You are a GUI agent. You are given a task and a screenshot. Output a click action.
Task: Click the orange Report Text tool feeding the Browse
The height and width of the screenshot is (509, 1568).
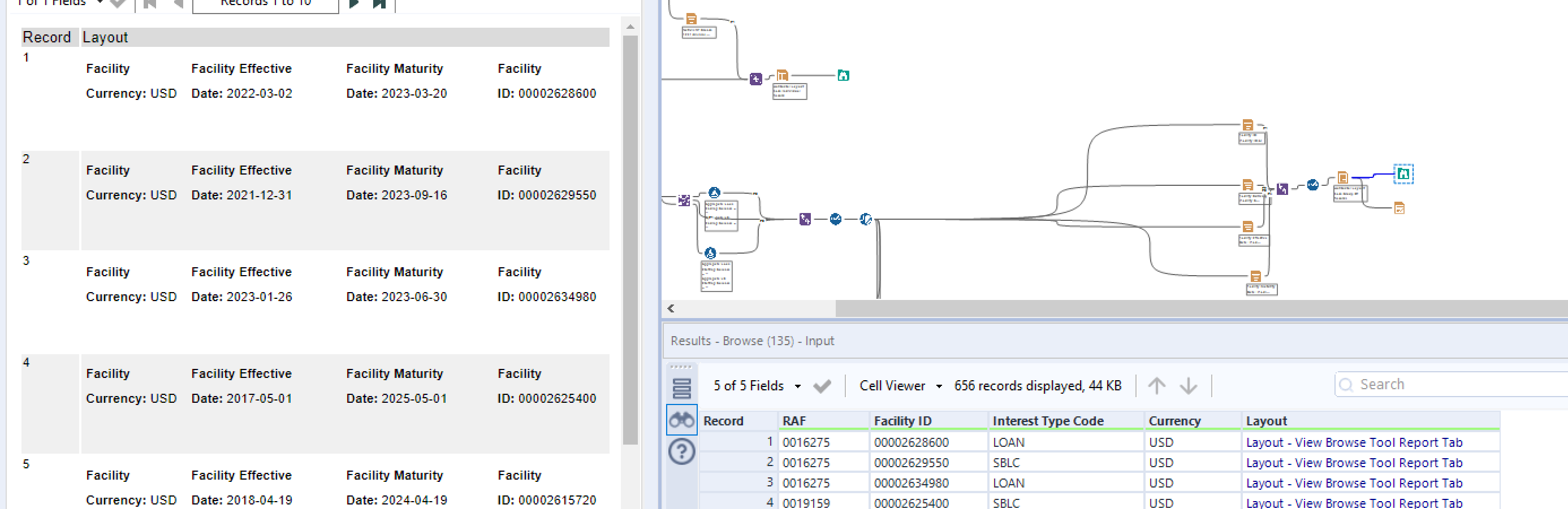(1343, 176)
